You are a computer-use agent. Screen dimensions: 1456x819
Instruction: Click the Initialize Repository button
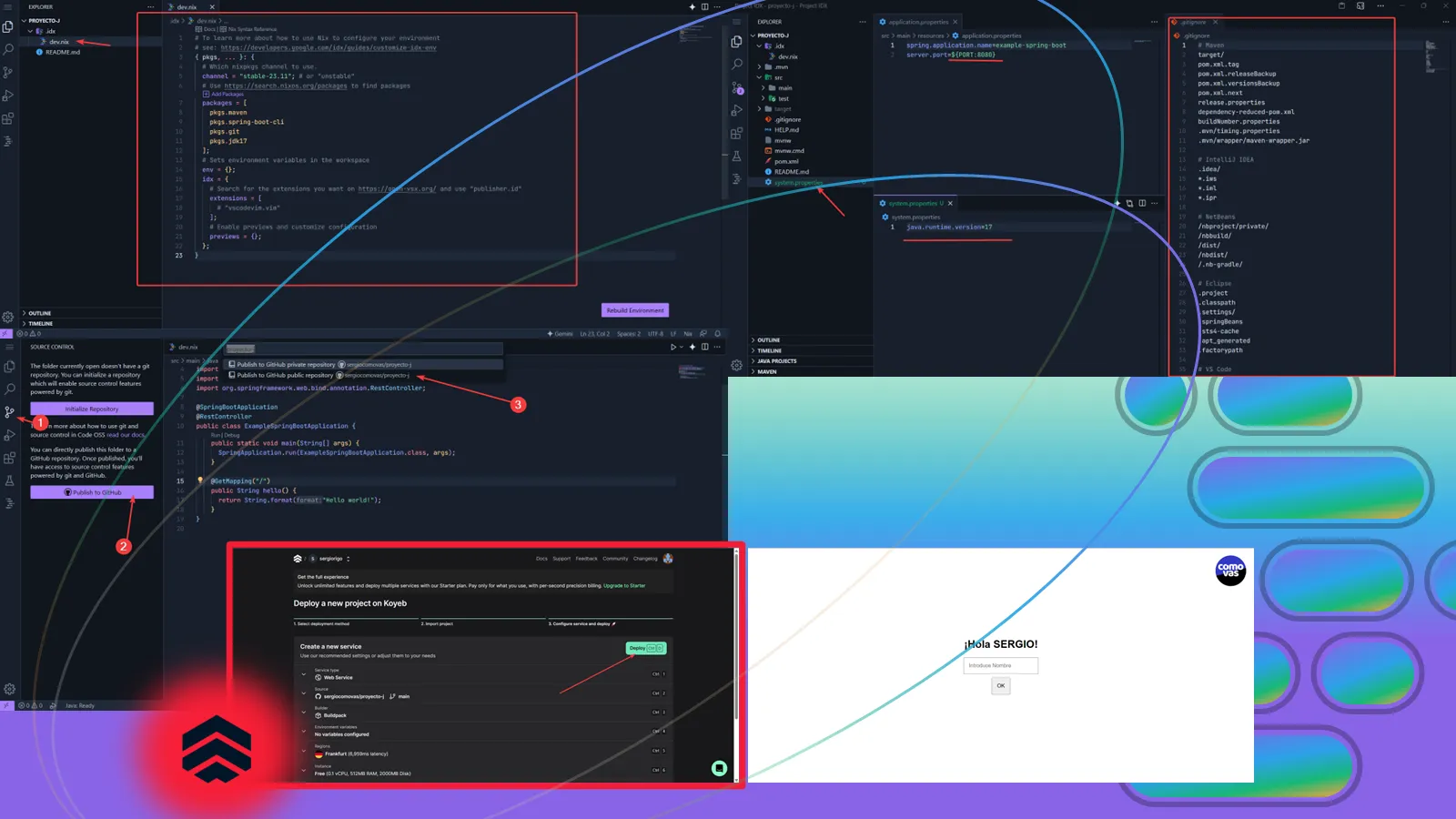tap(92, 409)
